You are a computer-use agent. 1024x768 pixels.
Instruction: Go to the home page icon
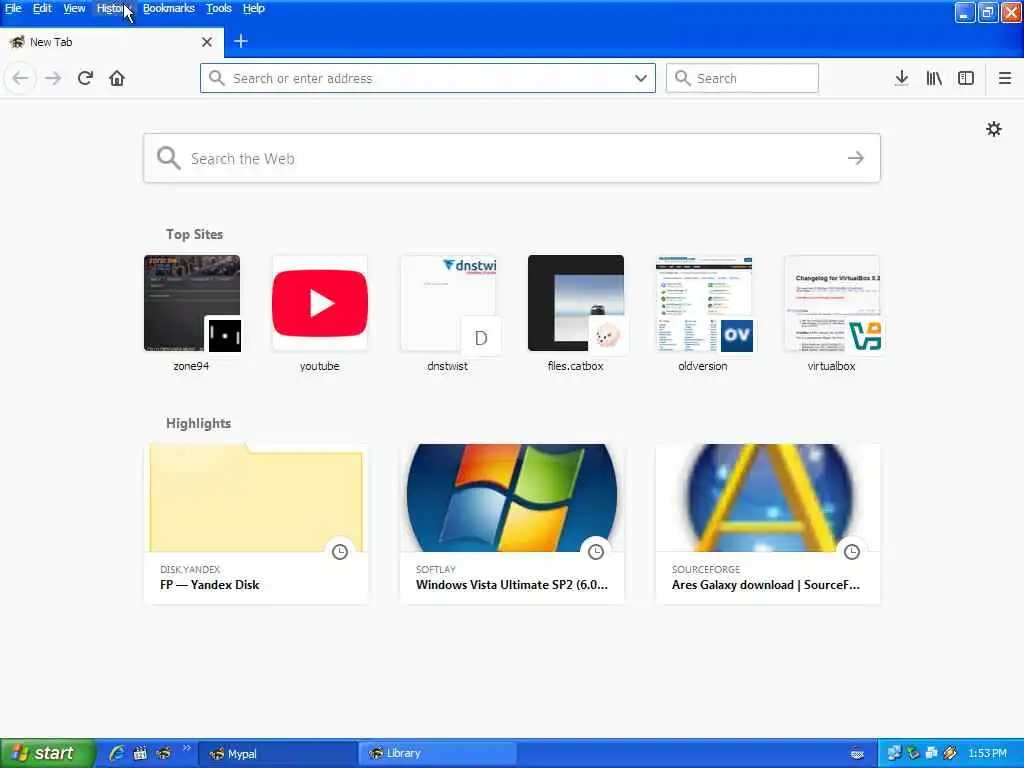click(x=117, y=78)
